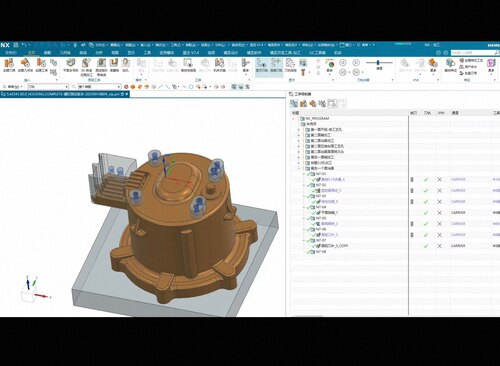500x366 pixels.
Task: Click CARRIER cell in the N7-04 operation row
Action: pyautogui.click(x=458, y=213)
